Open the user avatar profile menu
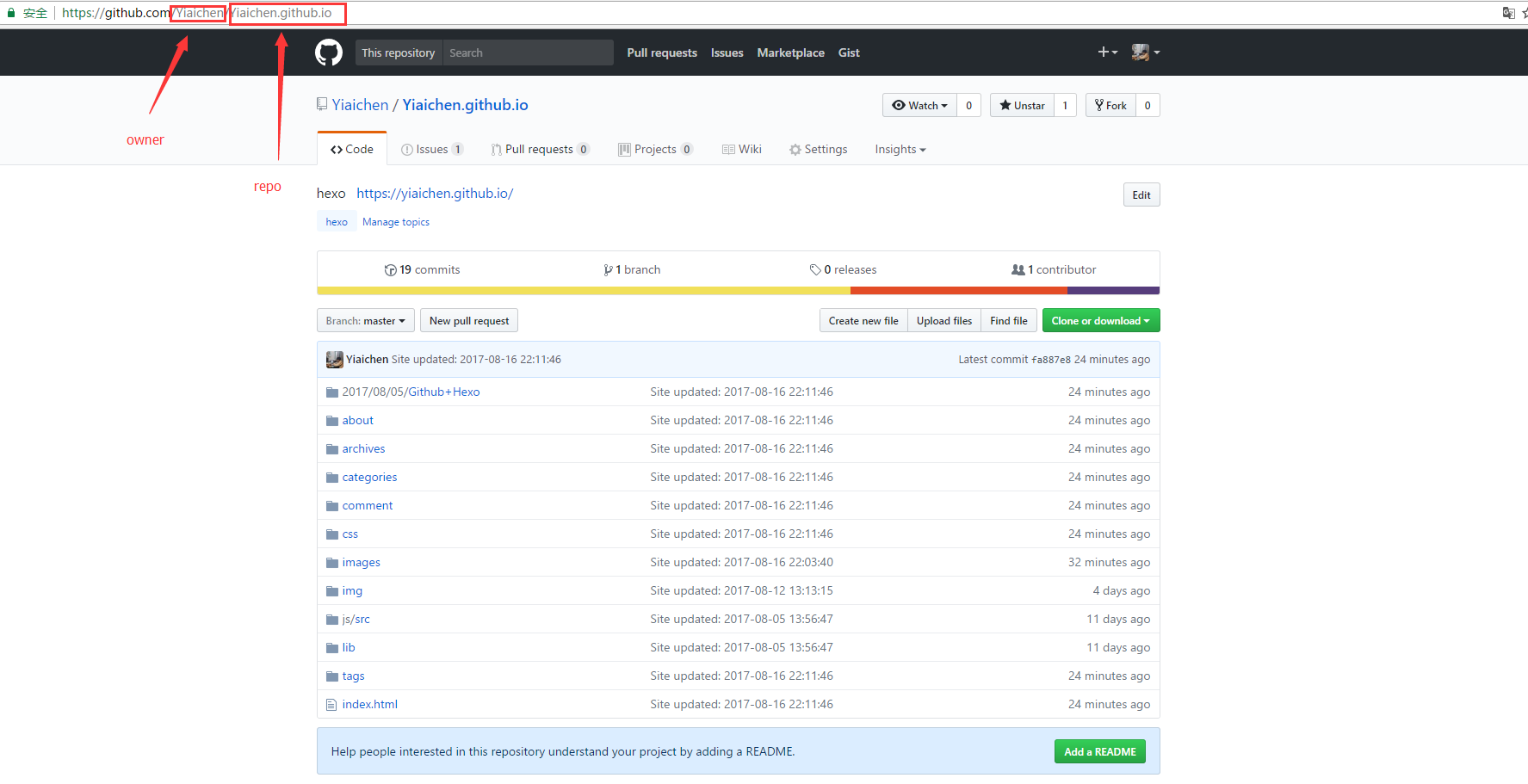This screenshot has width=1528, height=784. (x=1146, y=52)
